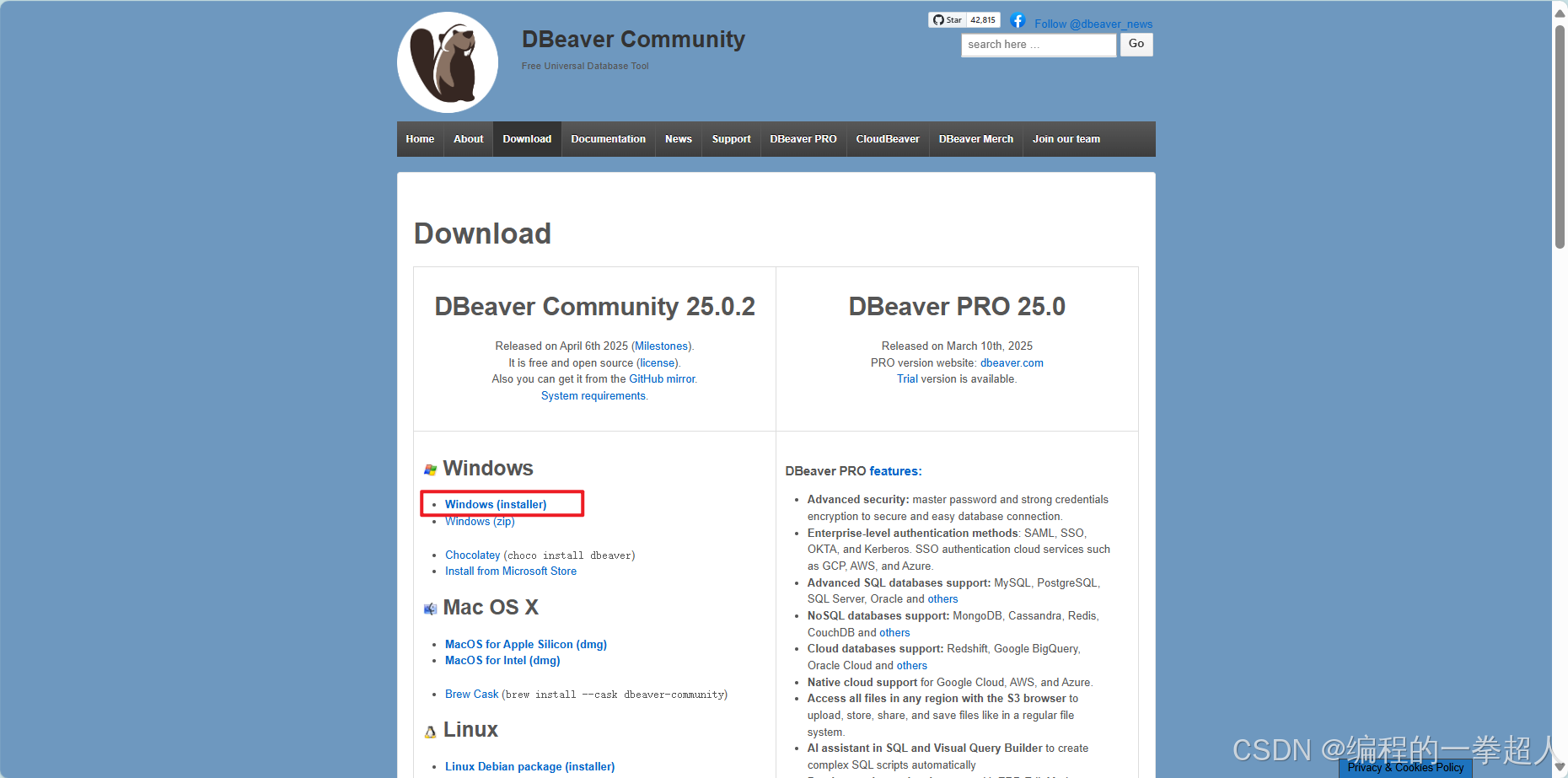
Task: Click the Go search button
Action: pos(1136,45)
